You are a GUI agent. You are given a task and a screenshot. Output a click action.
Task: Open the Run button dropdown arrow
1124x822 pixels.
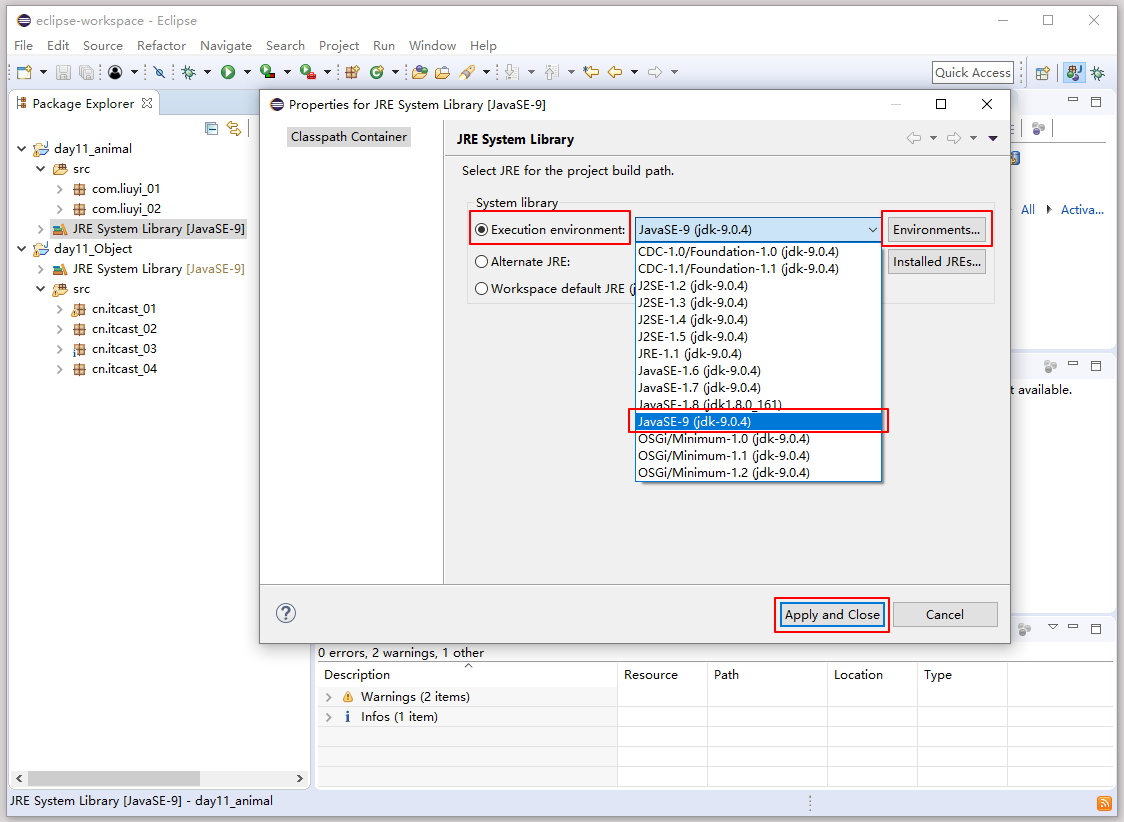[x=247, y=72]
